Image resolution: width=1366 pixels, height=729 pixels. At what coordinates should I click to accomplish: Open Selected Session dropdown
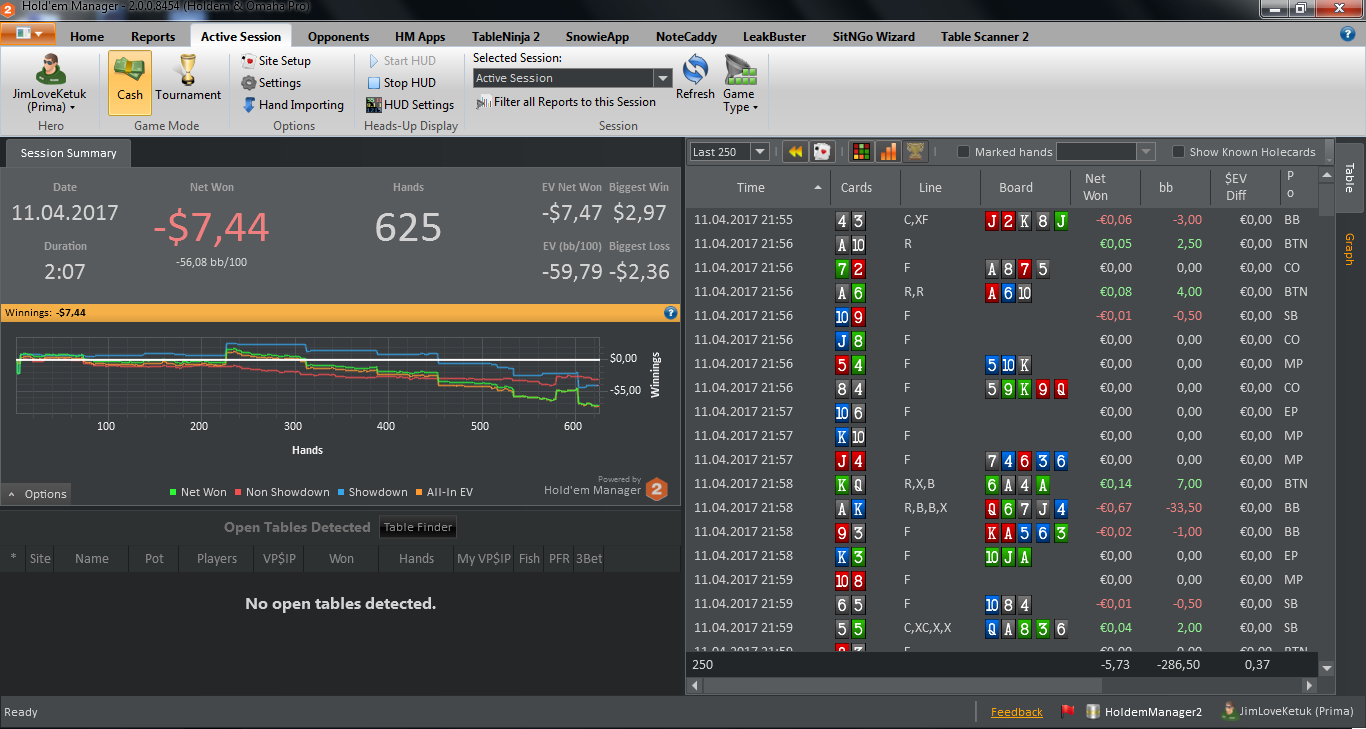tap(663, 78)
